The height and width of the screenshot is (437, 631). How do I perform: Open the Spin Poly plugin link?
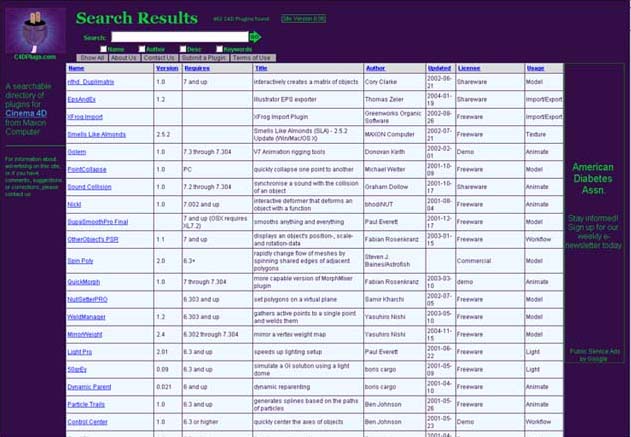80,261
